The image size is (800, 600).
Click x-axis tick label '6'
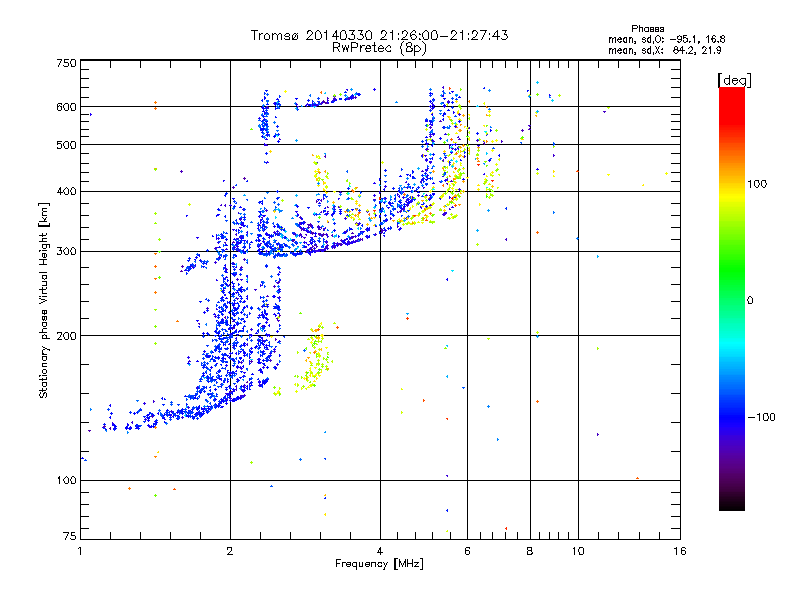tap(467, 551)
